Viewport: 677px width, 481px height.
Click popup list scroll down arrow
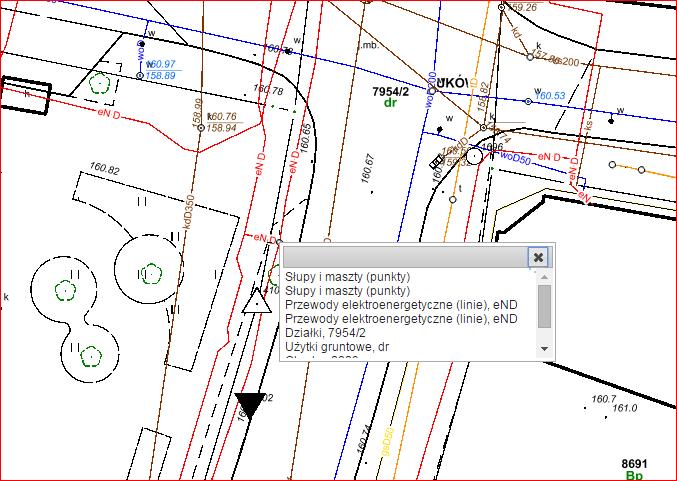pos(544,348)
